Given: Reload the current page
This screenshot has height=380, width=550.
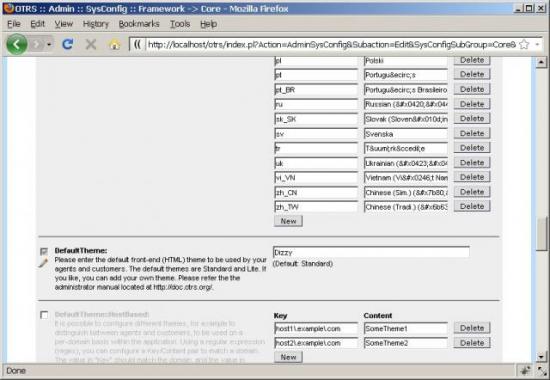Looking at the screenshot, I should pyautogui.click(x=68, y=45).
